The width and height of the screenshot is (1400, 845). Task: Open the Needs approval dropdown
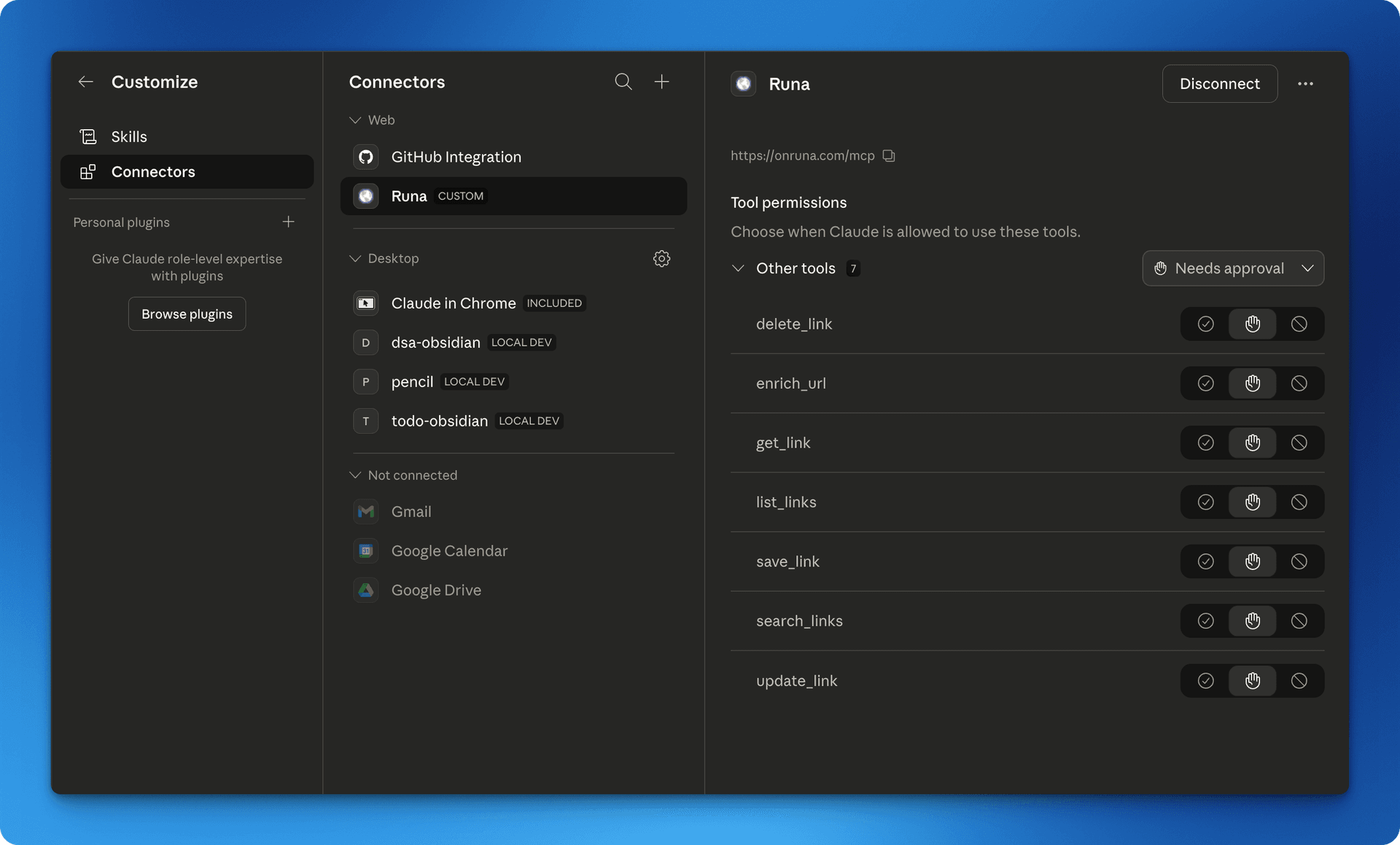(1233, 268)
